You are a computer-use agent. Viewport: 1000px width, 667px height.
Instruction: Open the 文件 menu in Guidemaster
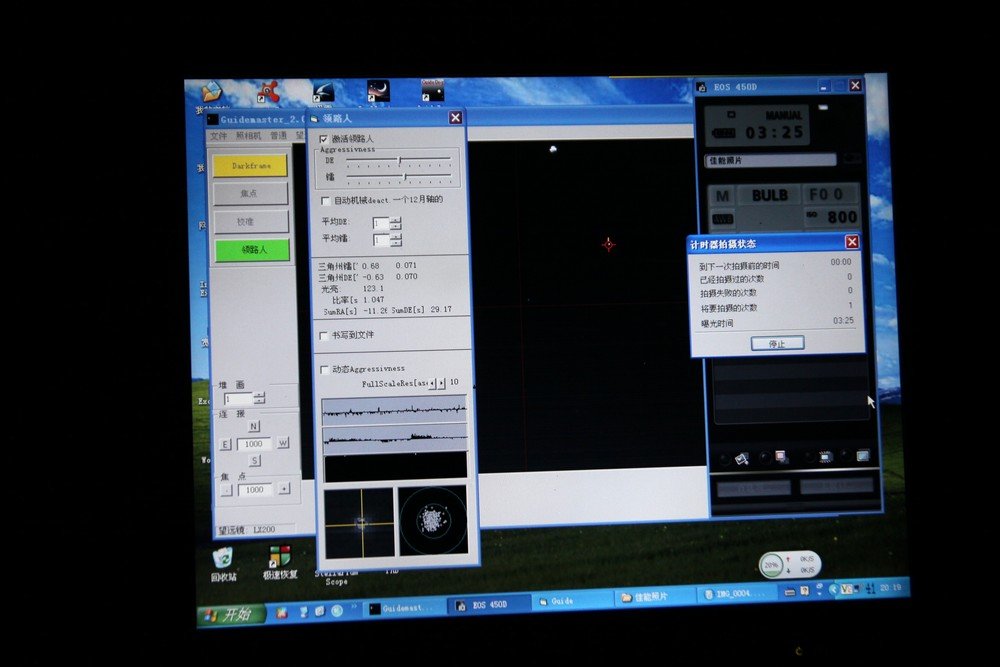(218, 136)
